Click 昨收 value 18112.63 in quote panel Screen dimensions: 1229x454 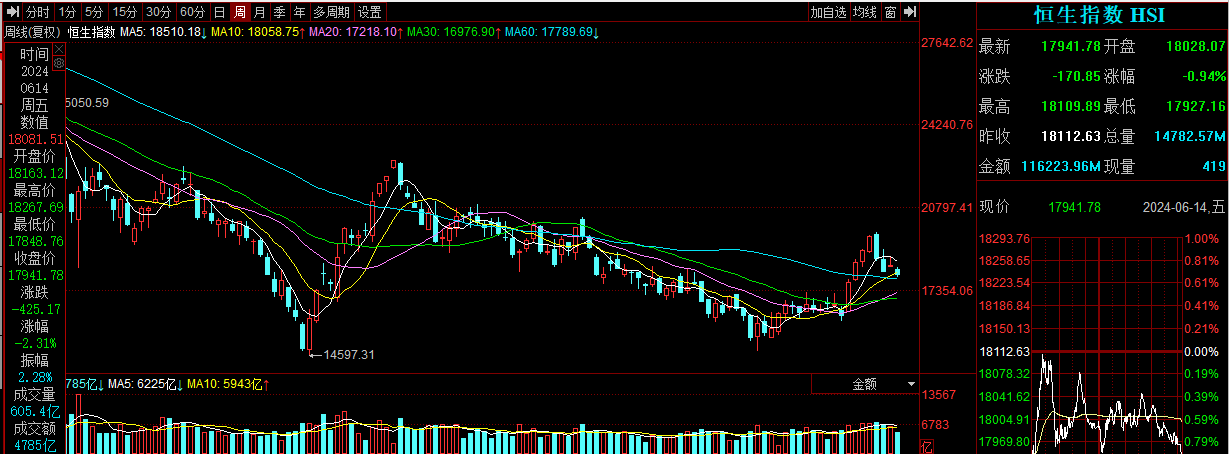1070,137
